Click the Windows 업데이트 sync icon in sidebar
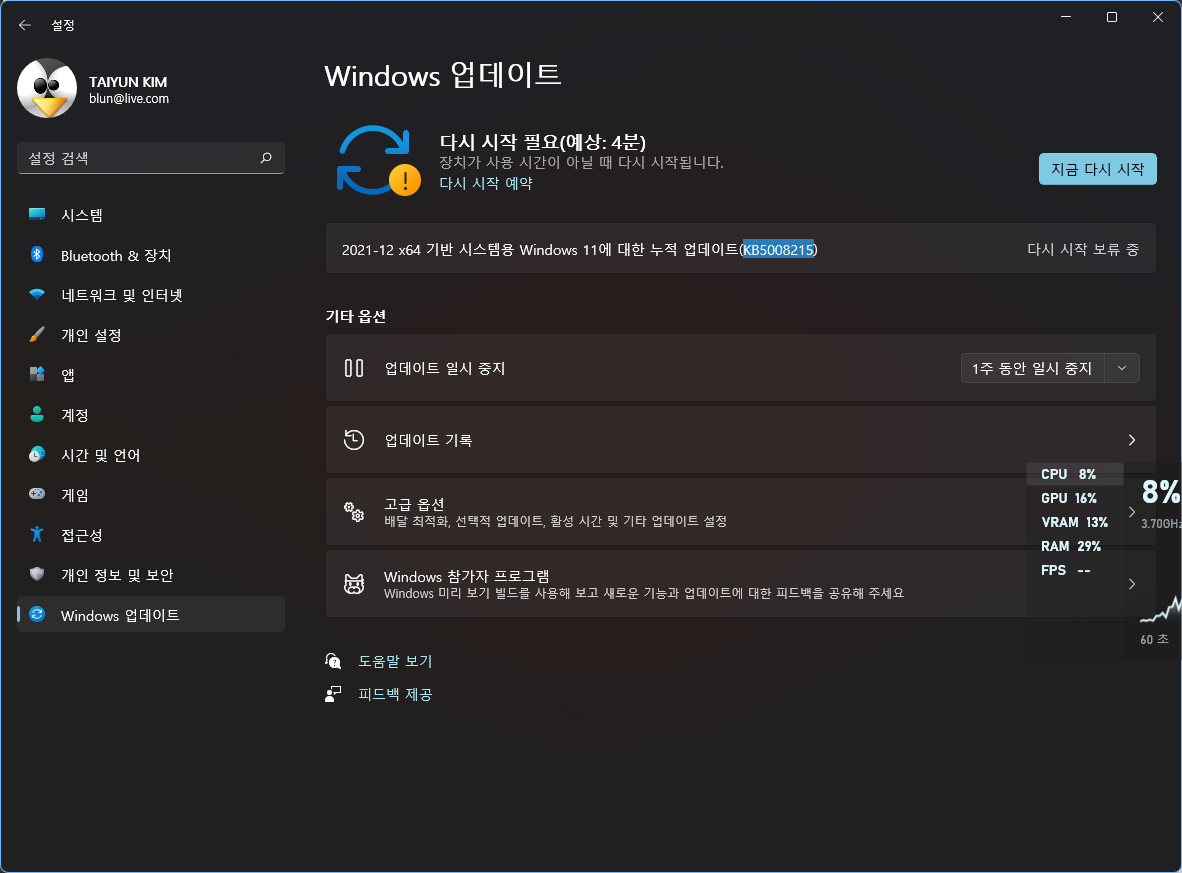The height and width of the screenshot is (873, 1182). click(x=37, y=614)
